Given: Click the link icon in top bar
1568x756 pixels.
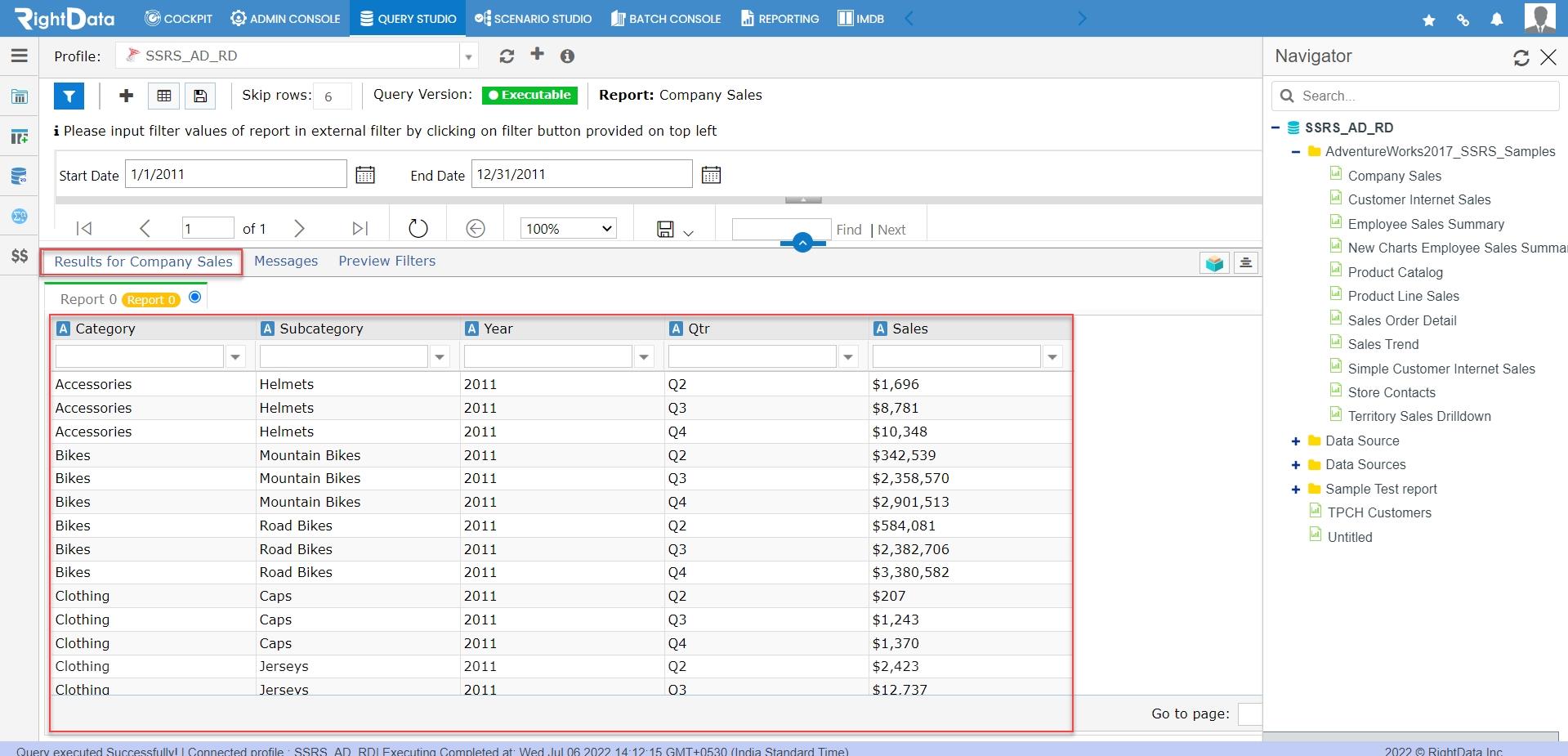Looking at the screenshot, I should pyautogui.click(x=1463, y=20).
